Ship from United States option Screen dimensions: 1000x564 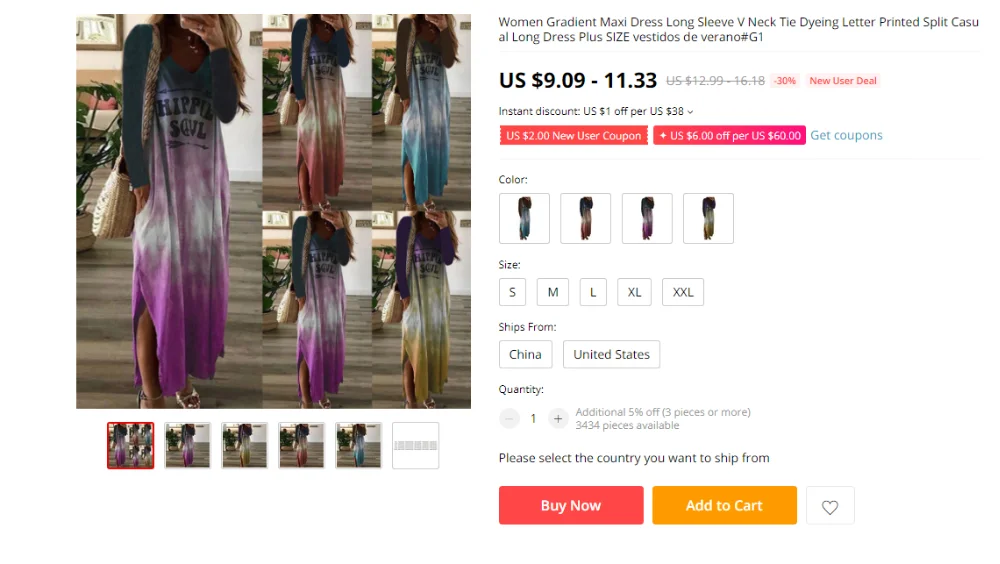pos(612,354)
